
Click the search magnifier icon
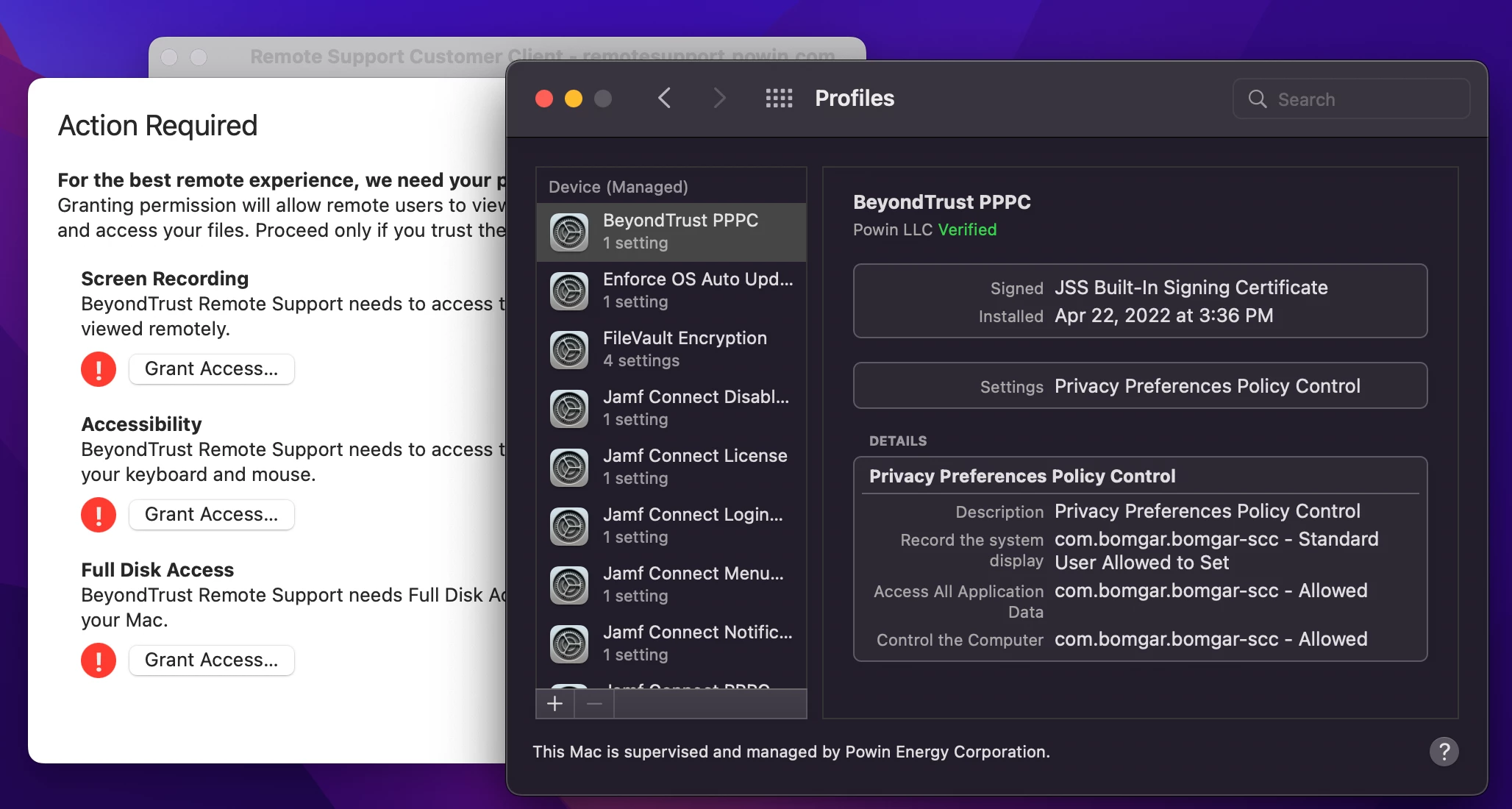pos(1258,99)
